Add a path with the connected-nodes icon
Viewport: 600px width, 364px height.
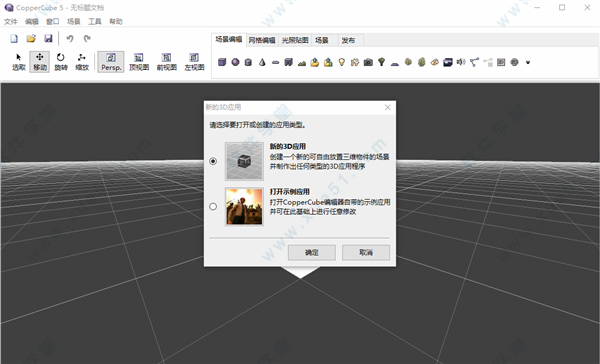(x=474, y=62)
